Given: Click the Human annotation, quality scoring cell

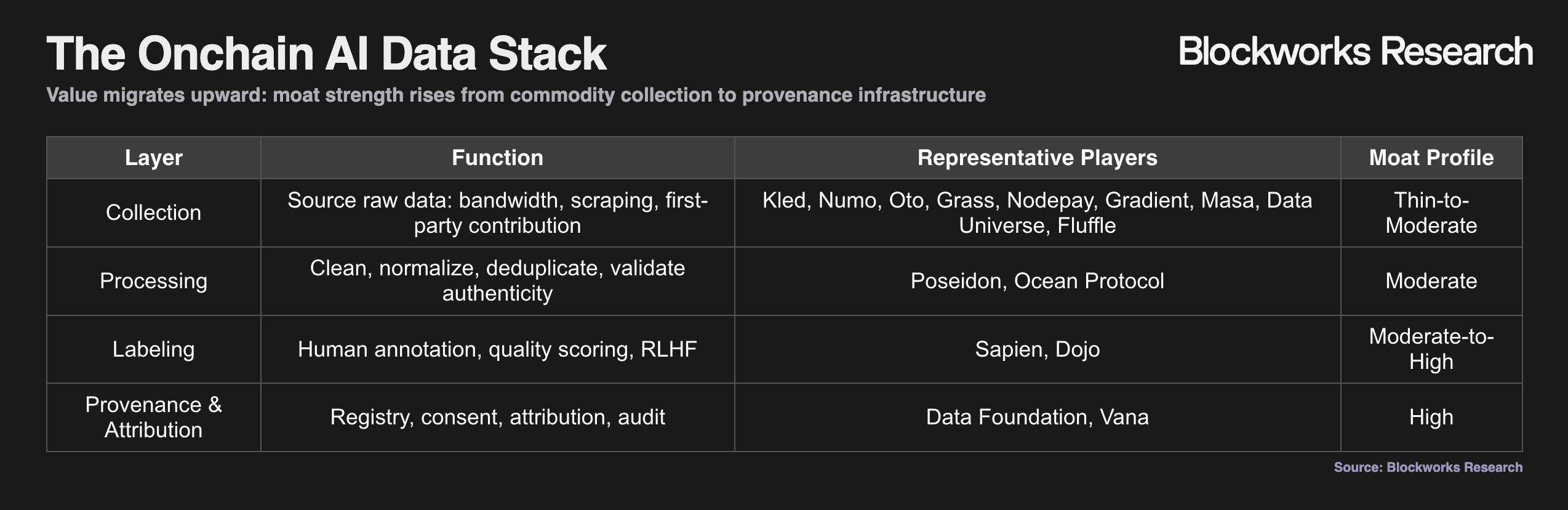Looking at the screenshot, I should pyautogui.click(x=497, y=349).
